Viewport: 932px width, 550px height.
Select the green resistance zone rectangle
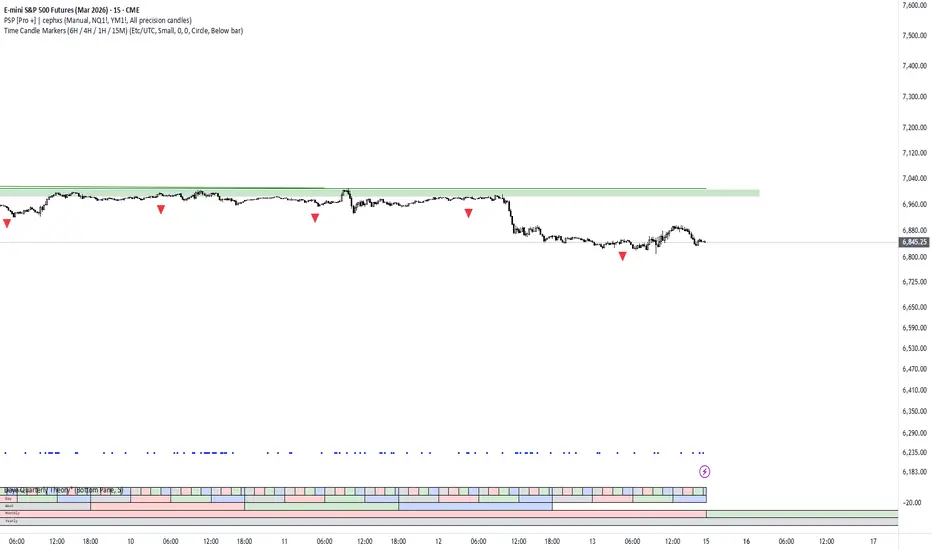tap(379, 192)
